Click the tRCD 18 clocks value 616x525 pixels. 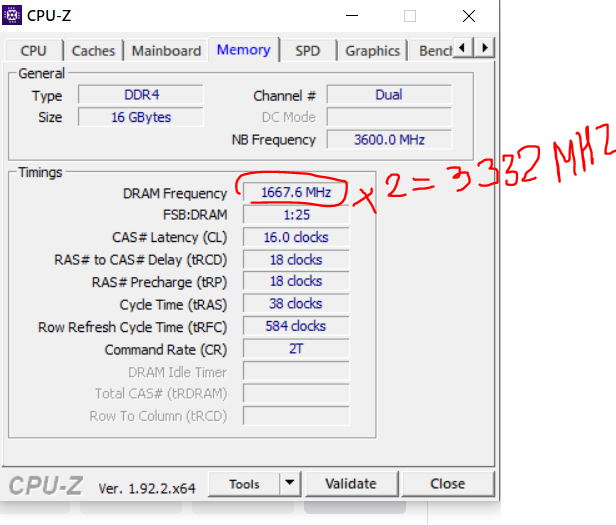[296, 260]
